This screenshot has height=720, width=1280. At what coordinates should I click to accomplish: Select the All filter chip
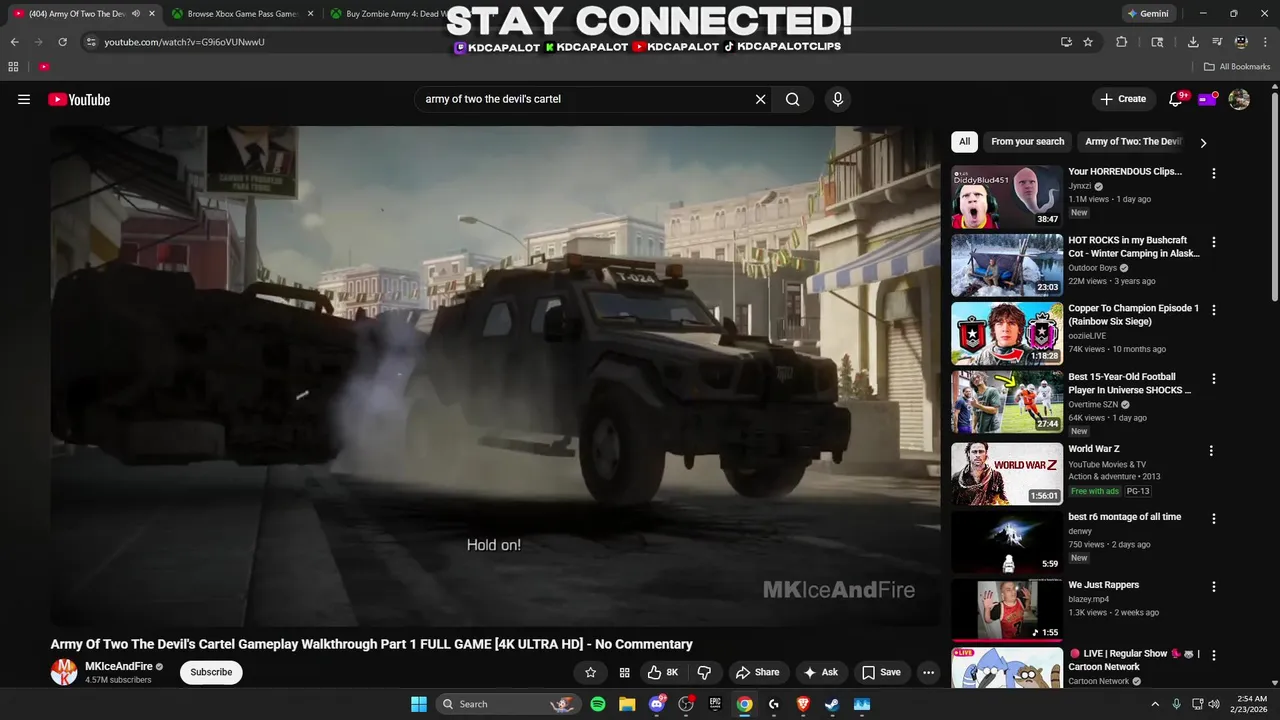964,142
